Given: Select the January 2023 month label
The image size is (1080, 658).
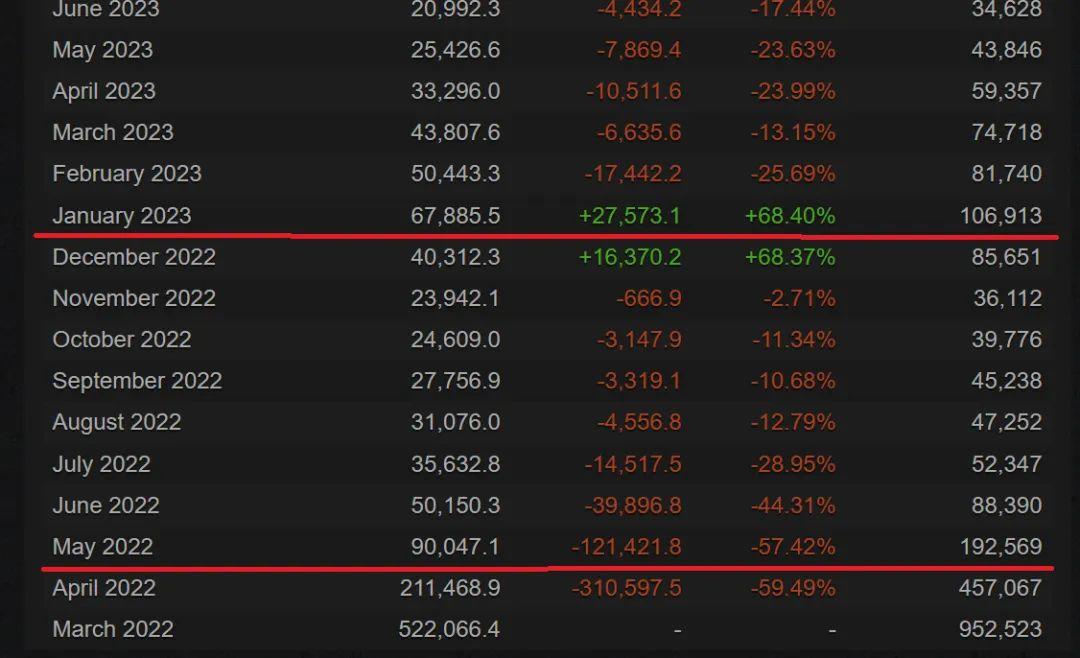Looking at the screenshot, I should click(122, 216).
